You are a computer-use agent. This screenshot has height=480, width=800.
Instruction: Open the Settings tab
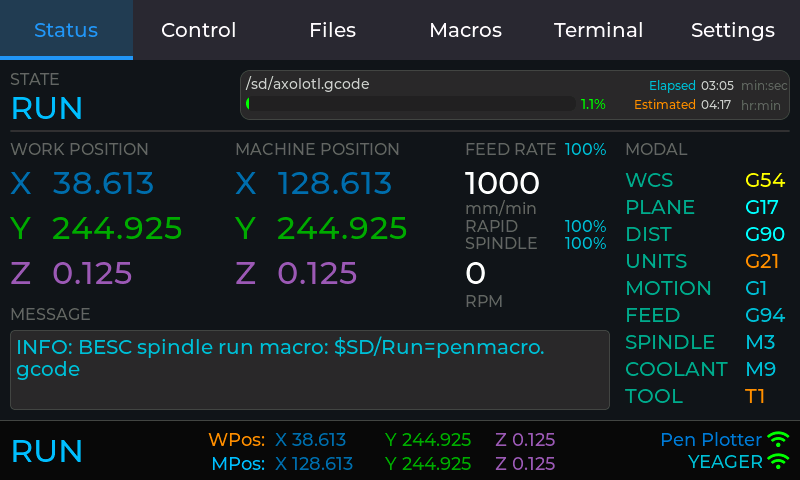coord(732,30)
